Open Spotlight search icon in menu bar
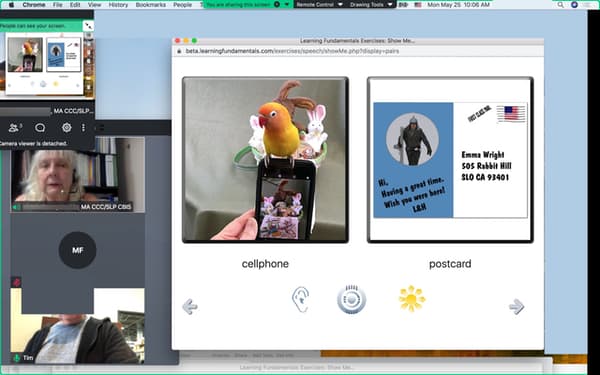The width and height of the screenshot is (600, 375). click(561, 5)
